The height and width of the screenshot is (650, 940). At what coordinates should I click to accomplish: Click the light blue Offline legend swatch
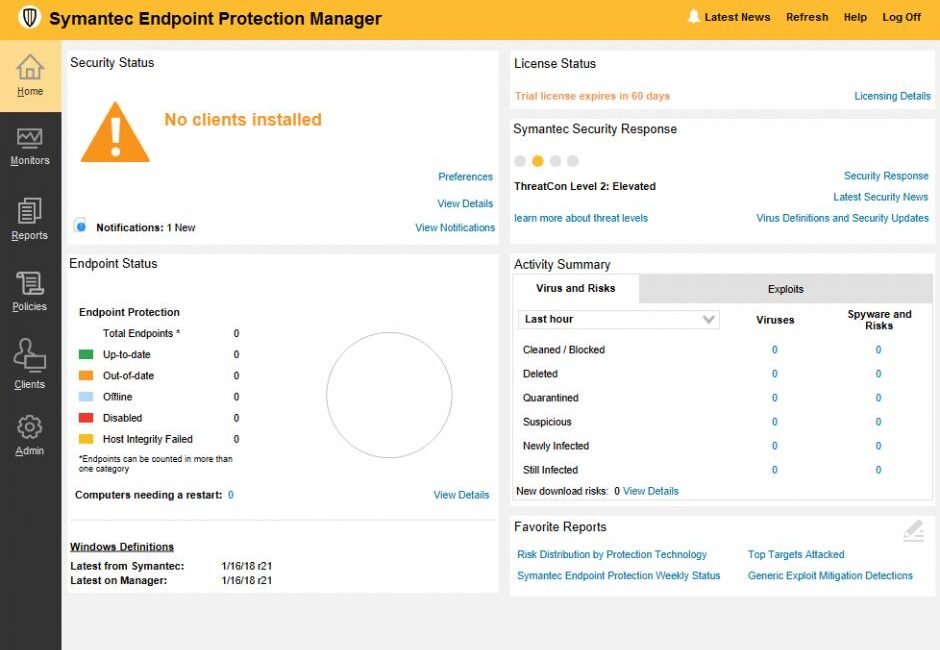[86, 396]
